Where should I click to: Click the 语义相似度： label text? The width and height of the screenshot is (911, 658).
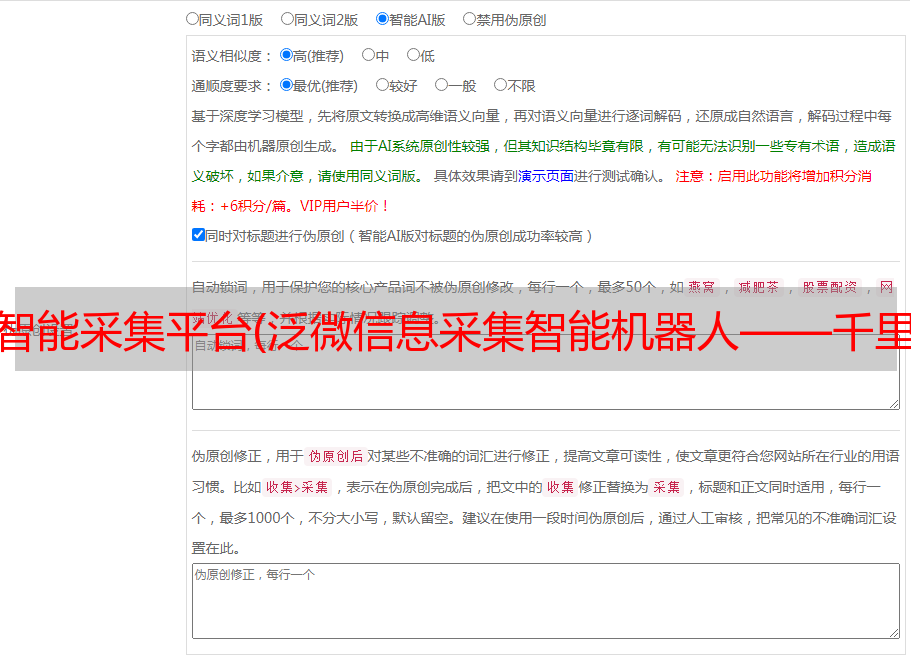[232, 56]
